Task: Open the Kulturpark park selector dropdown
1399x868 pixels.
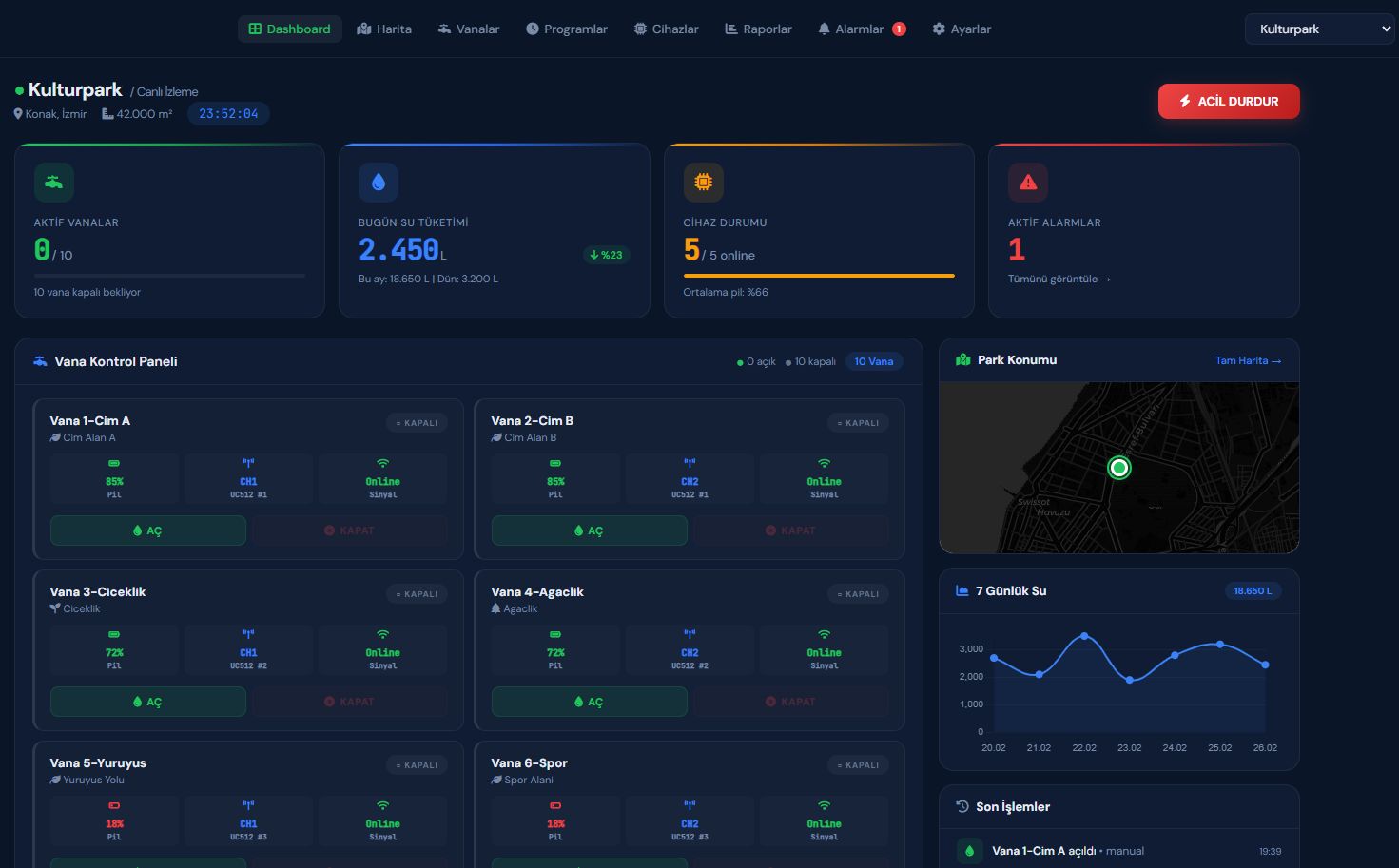Action: (1319, 29)
